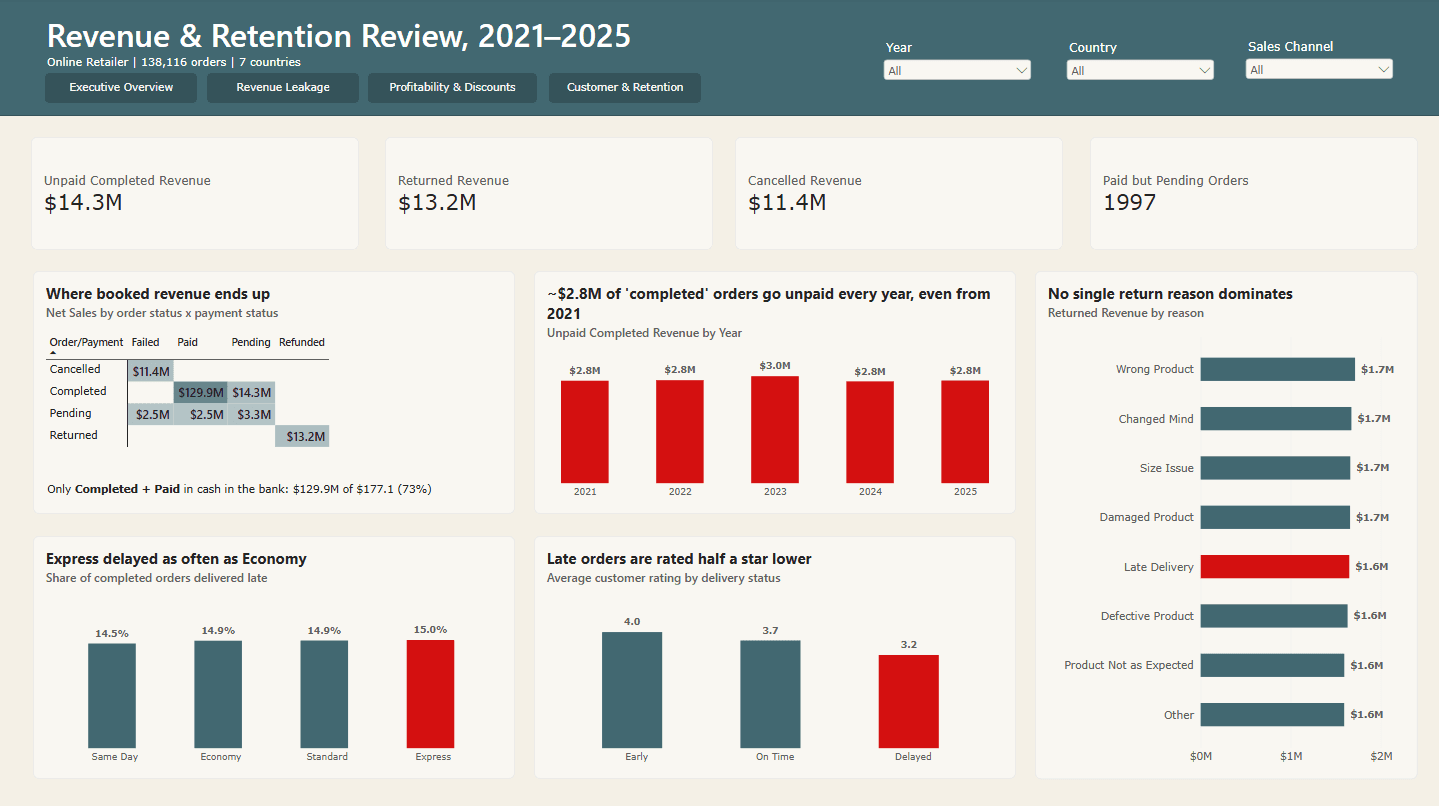Click the 'Where booked revenue ends up' title
Image resolution: width=1439 pixels, height=806 pixels.
(158, 294)
